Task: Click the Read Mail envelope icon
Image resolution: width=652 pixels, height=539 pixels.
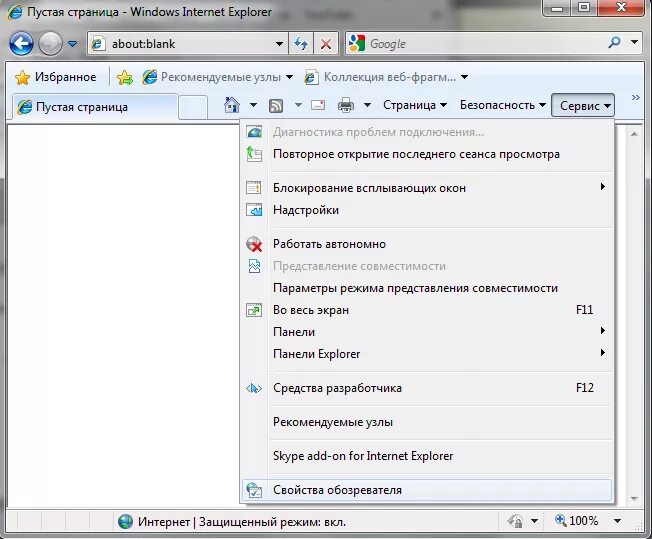Action: pos(318,105)
